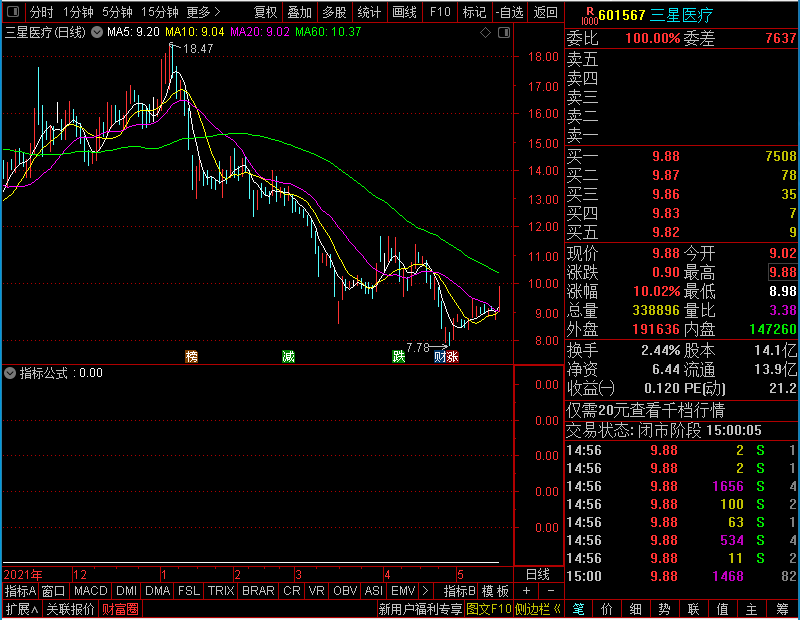Screen dimensions: 800x620
Task: Click 仅需20元查看千档行情 promo link
Action: [645, 410]
